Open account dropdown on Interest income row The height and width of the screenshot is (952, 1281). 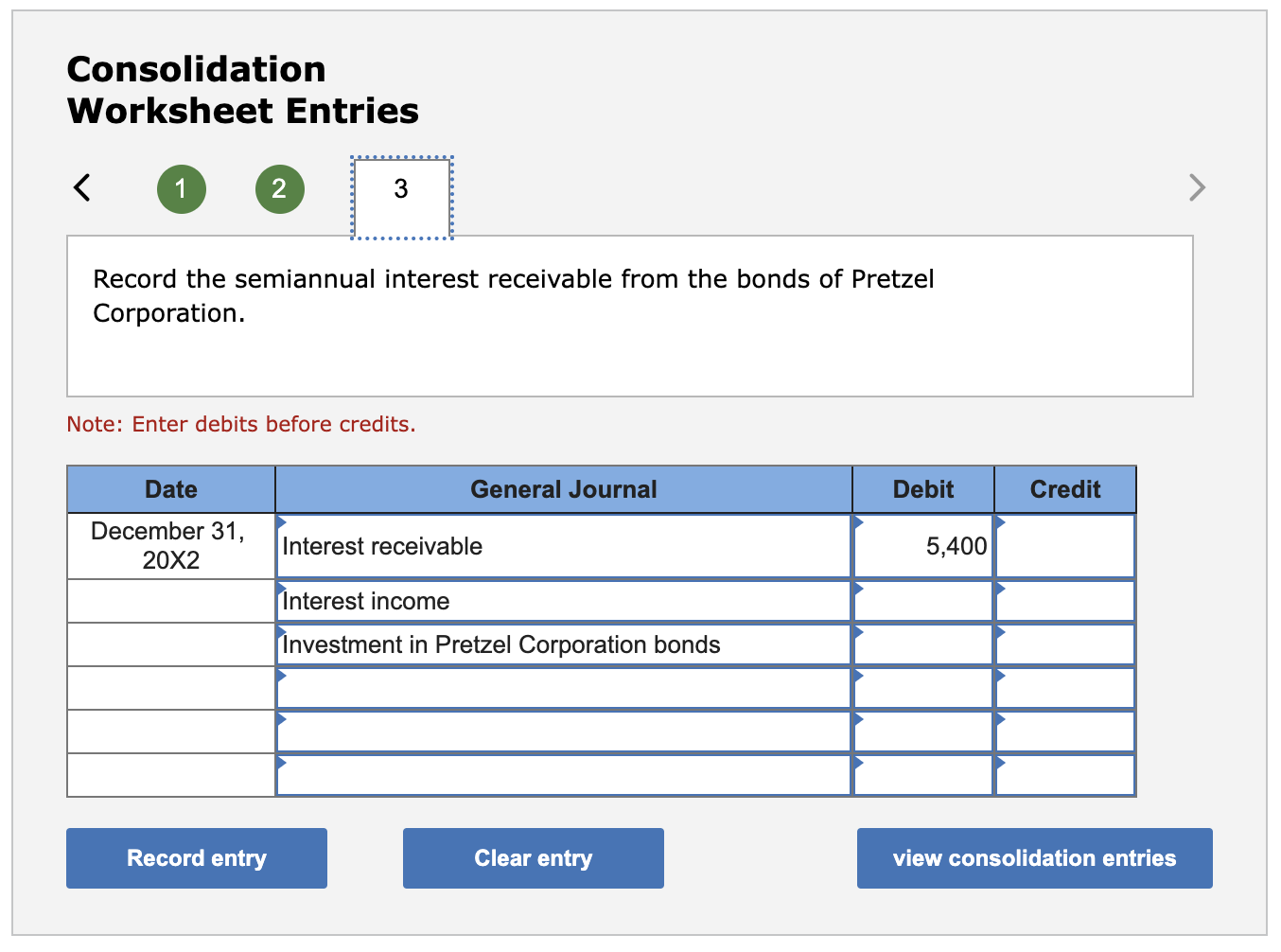click(x=281, y=588)
